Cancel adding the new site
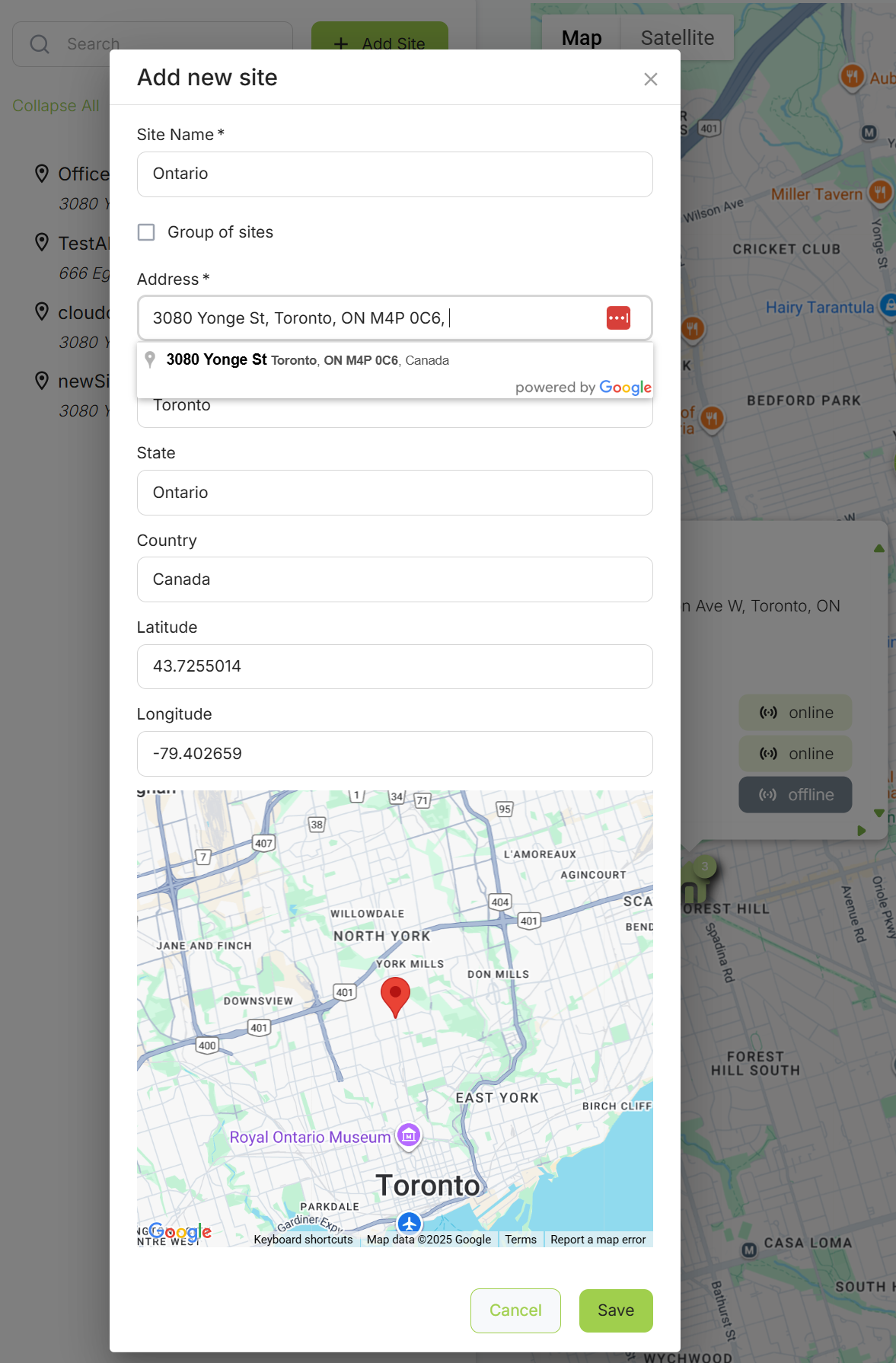Viewport: 896px width, 1363px height. [x=515, y=1310]
